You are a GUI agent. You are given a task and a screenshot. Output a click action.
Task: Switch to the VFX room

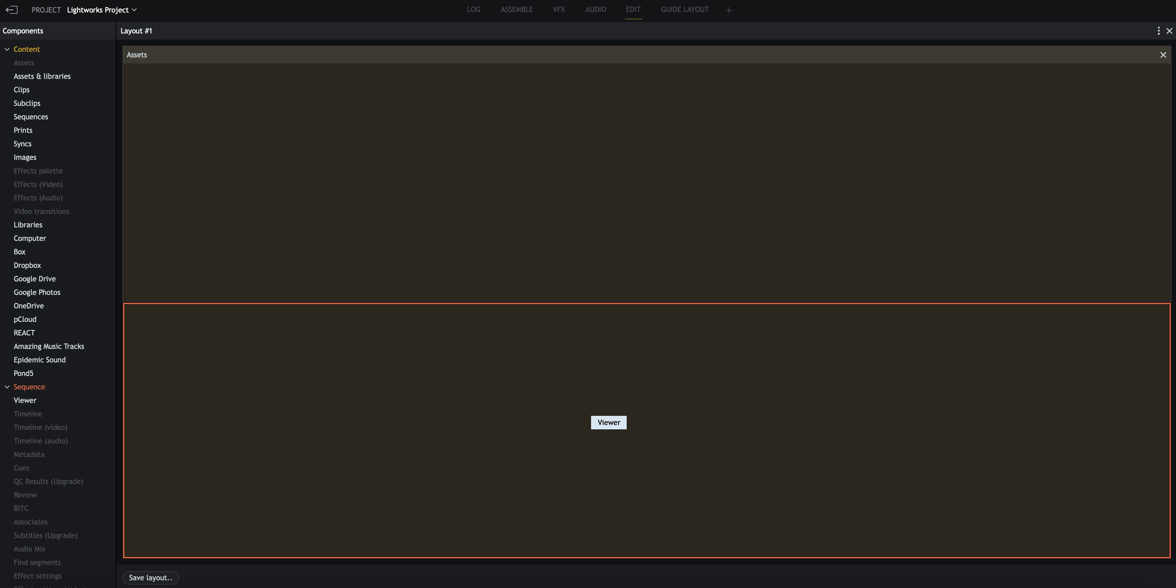pos(559,9)
